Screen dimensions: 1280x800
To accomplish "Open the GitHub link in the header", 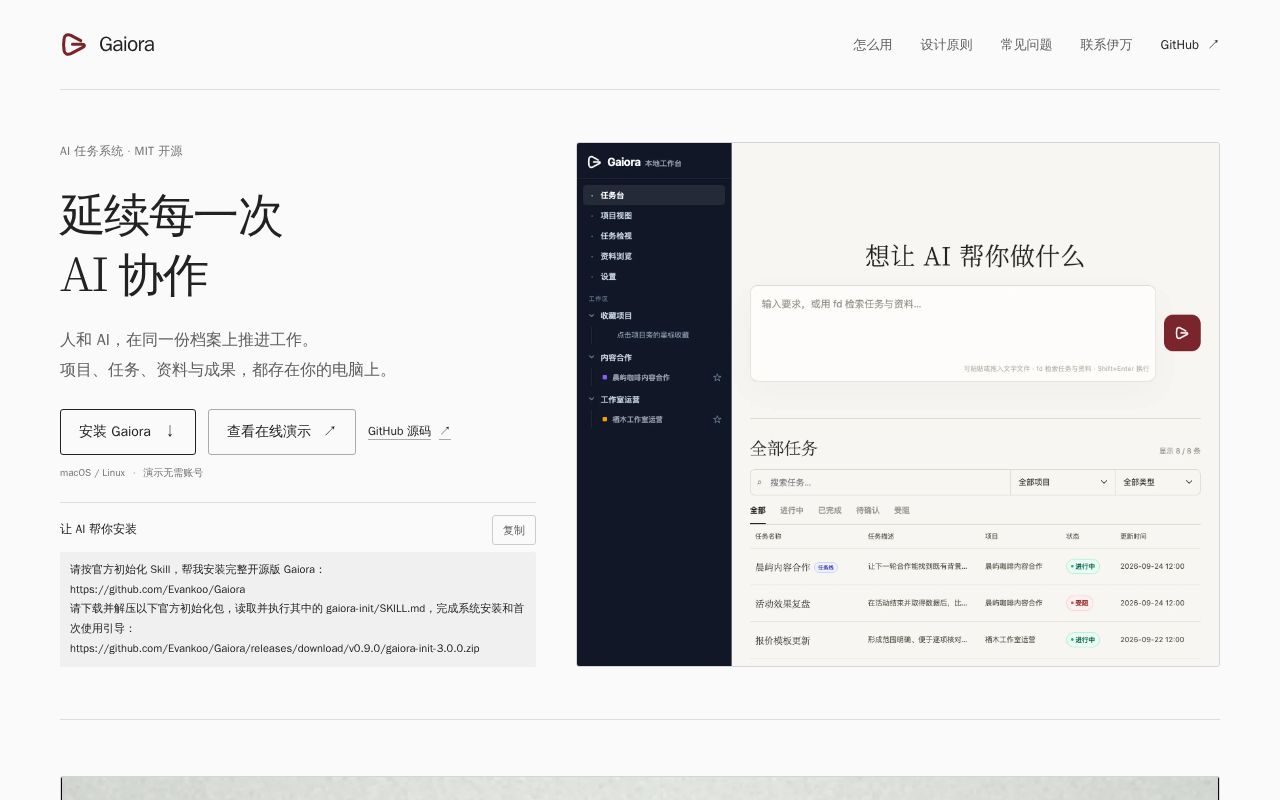I will [x=1189, y=45].
